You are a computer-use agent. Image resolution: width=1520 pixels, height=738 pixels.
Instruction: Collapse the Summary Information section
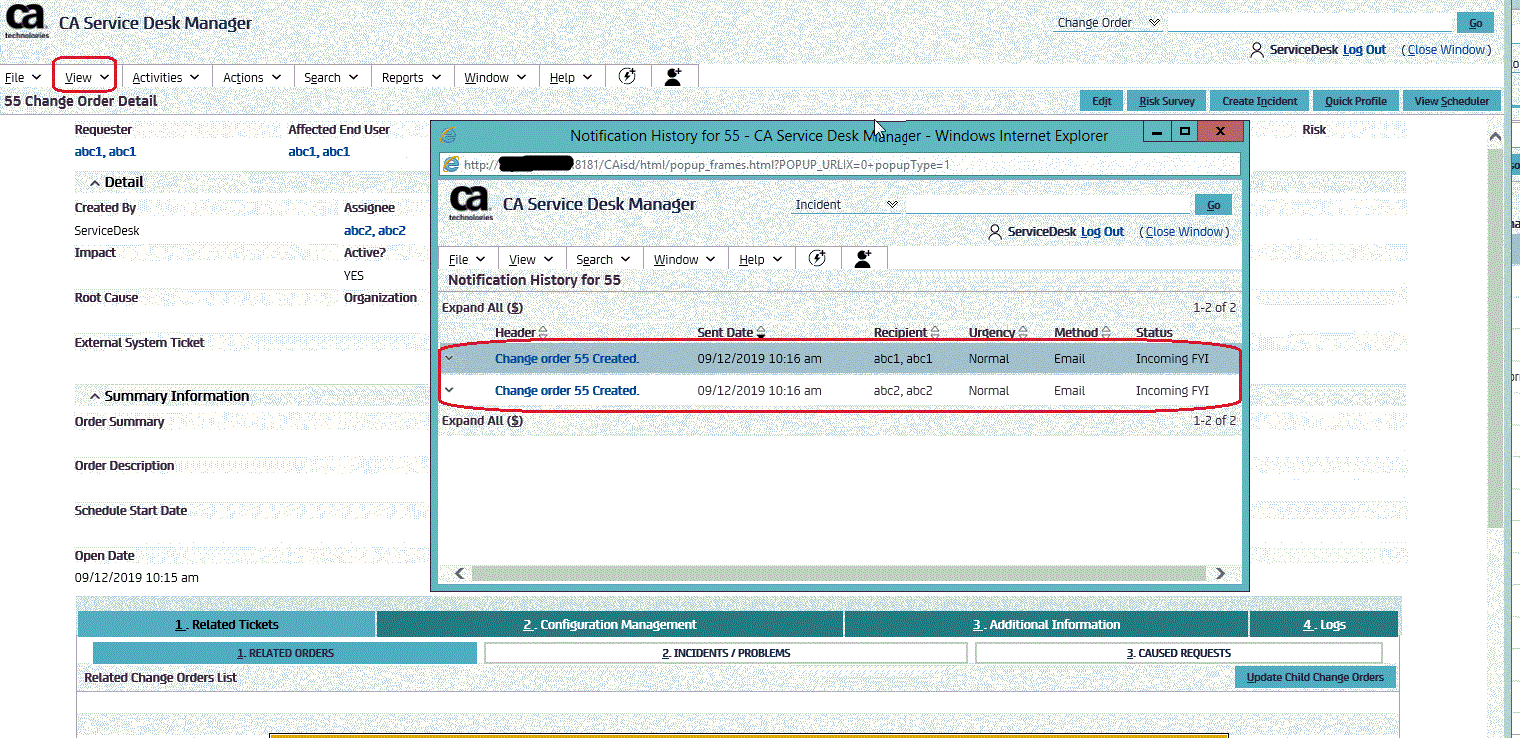coord(95,396)
